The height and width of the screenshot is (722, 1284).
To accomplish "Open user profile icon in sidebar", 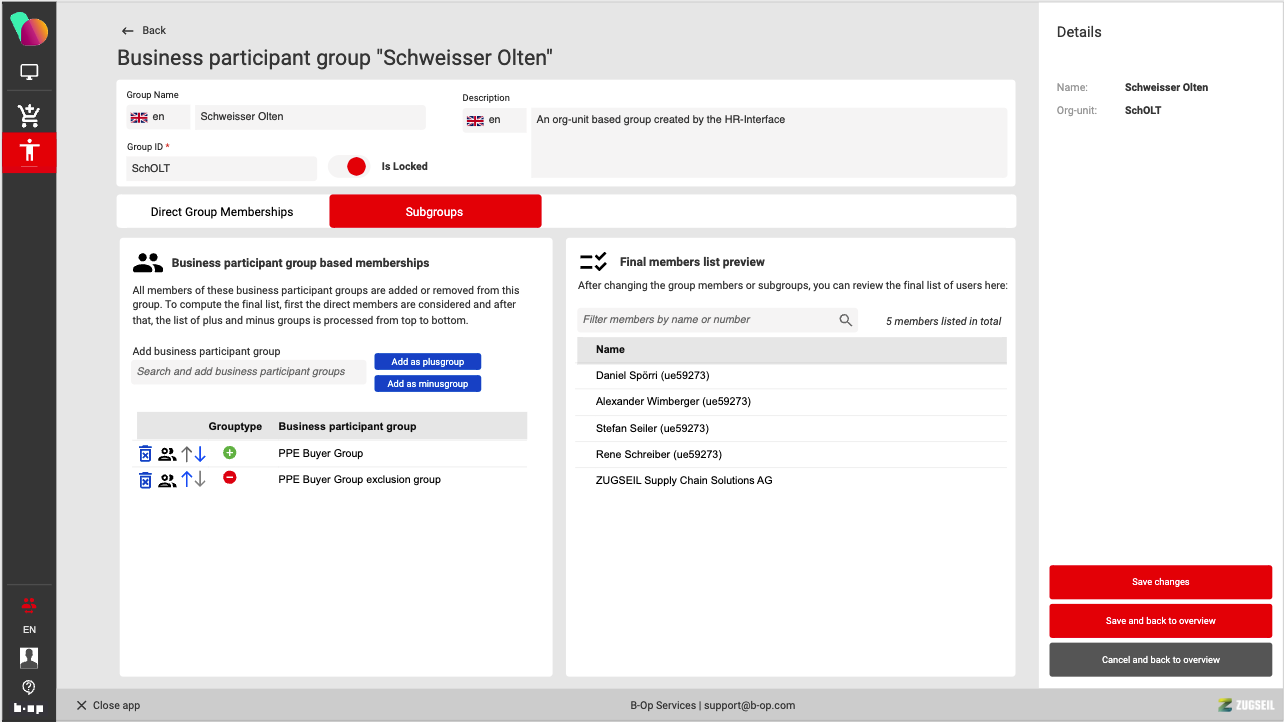I will click(x=29, y=657).
